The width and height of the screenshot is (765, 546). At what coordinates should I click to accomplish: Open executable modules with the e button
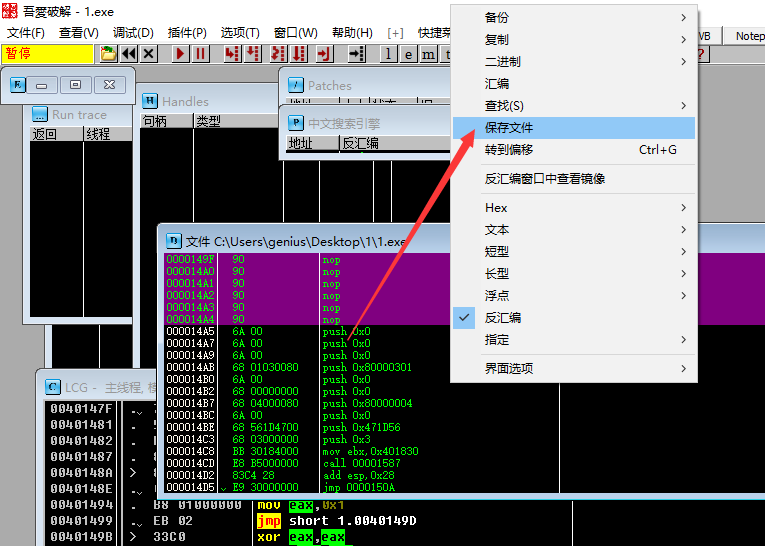(408, 54)
